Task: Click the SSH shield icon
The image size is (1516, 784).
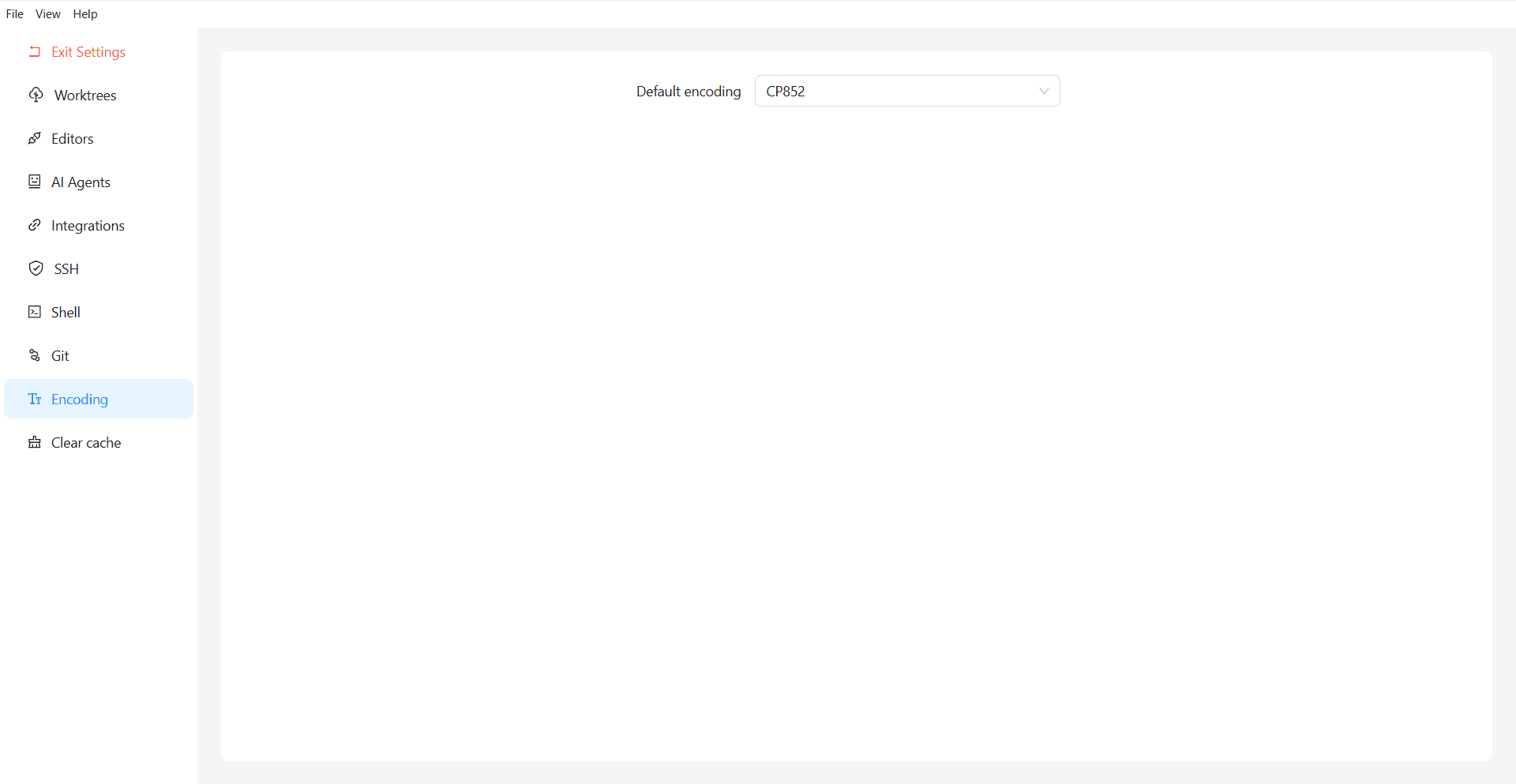Action: click(36, 268)
